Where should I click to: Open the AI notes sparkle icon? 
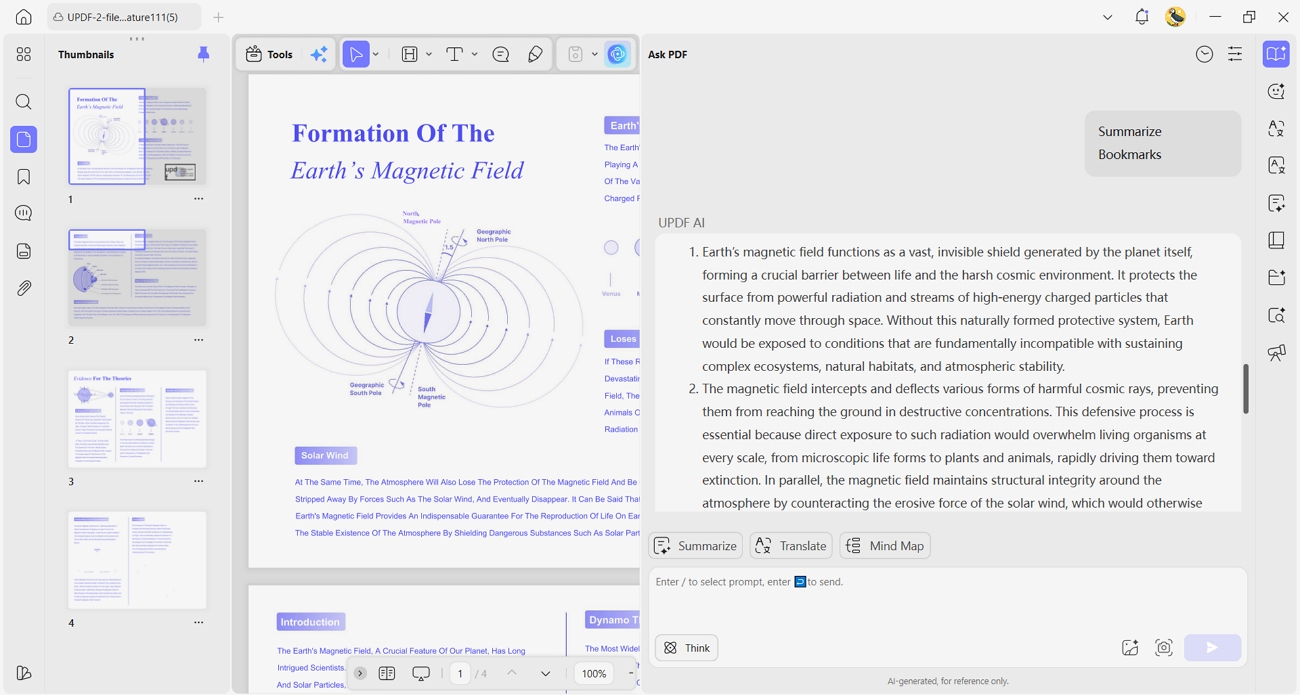pyautogui.click(x=1277, y=203)
